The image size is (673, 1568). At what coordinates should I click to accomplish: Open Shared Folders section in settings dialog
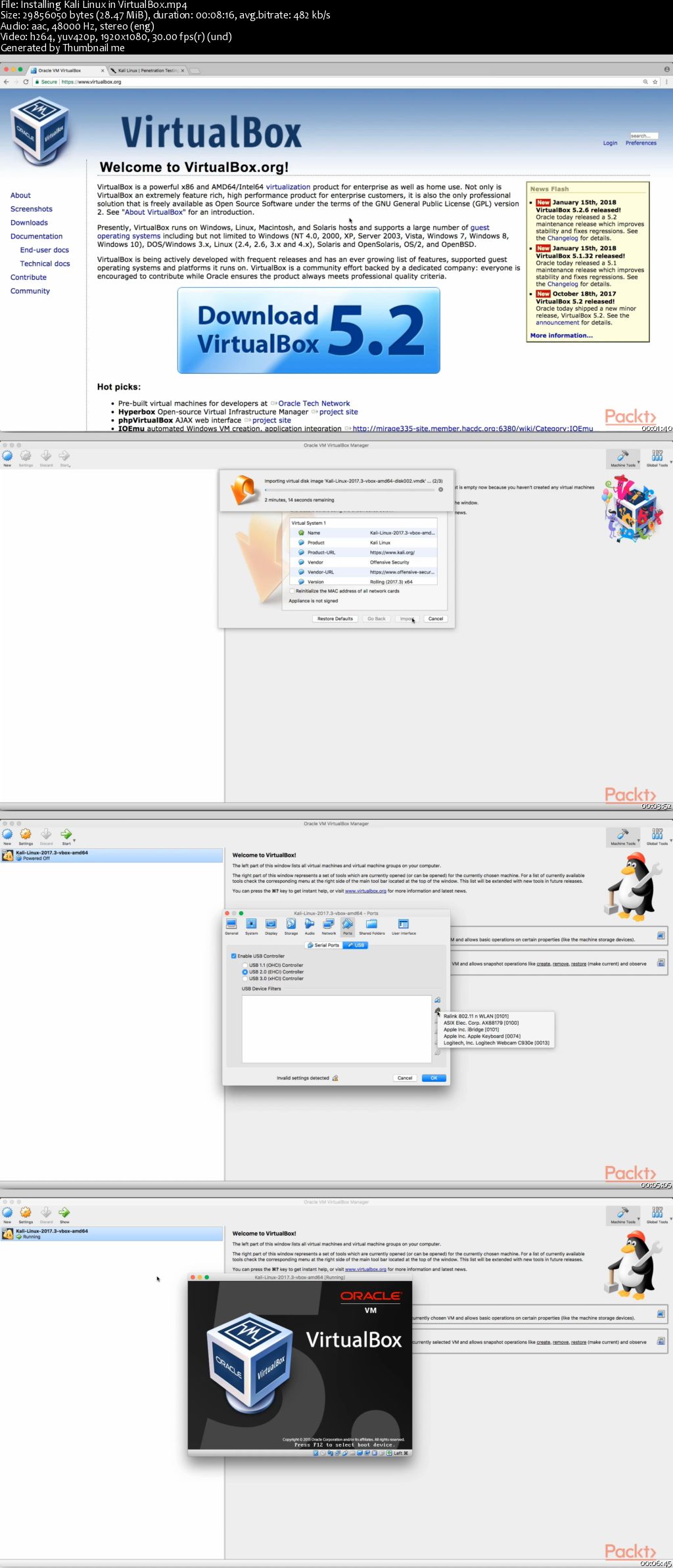pyautogui.click(x=372, y=927)
